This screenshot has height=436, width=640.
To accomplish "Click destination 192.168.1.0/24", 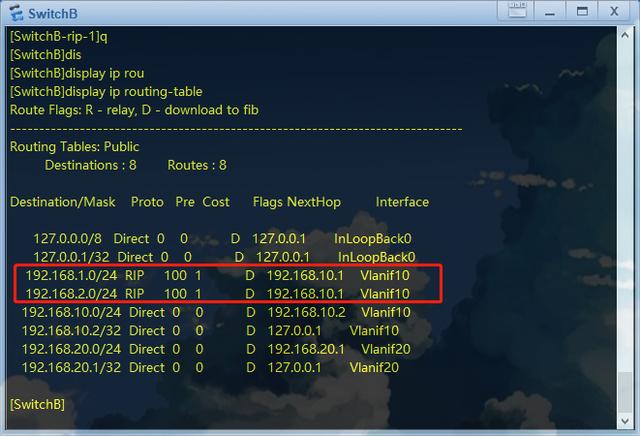I will [71, 276].
